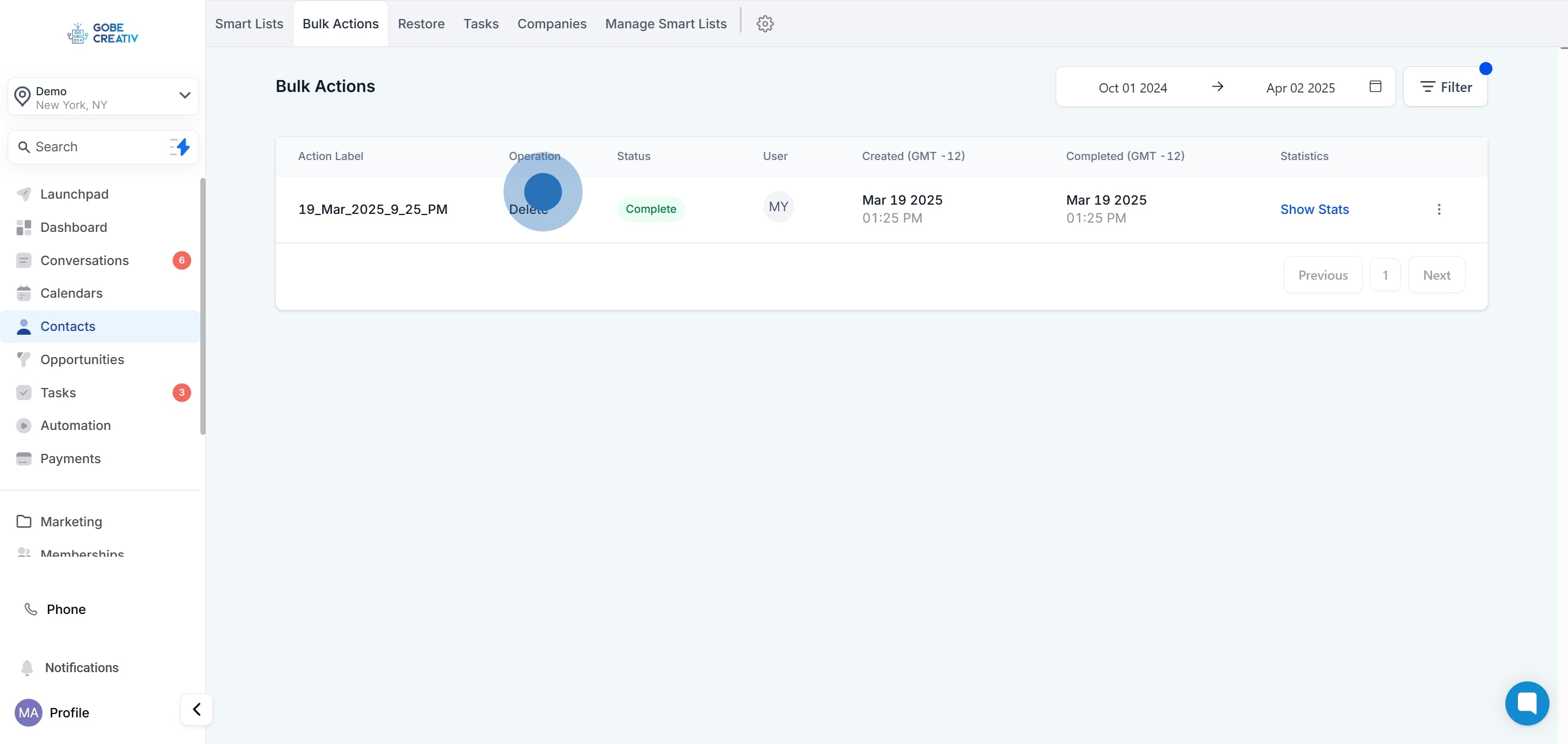Expand the Demo location dropdown

click(185, 95)
